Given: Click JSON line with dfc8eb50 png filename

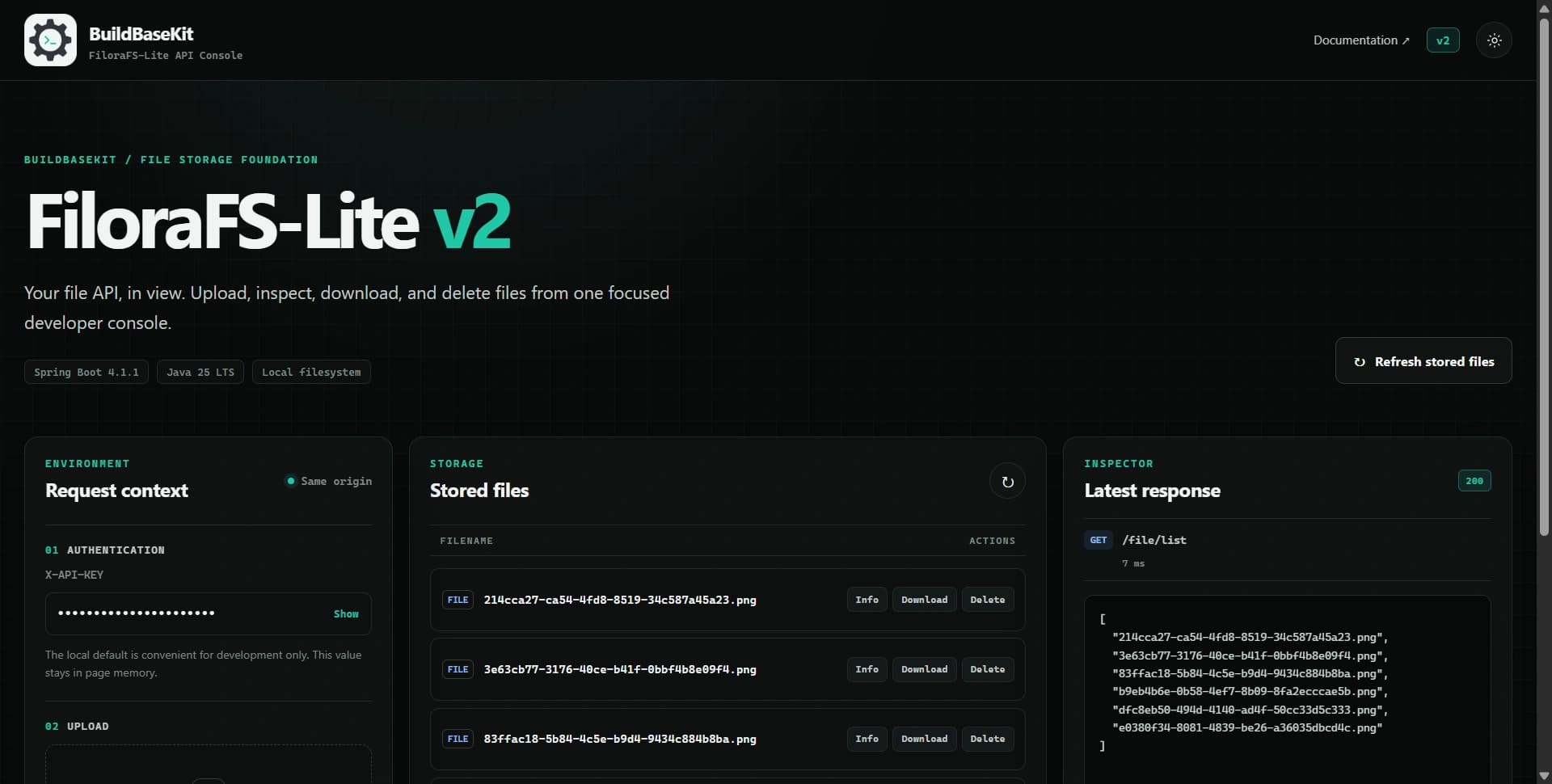Looking at the screenshot, I should (x=1250, y=710).
